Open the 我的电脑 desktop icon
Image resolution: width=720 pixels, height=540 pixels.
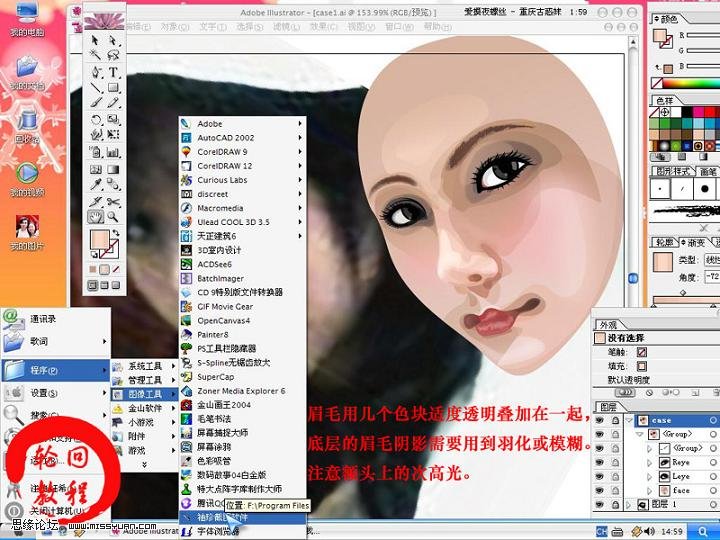27,18
